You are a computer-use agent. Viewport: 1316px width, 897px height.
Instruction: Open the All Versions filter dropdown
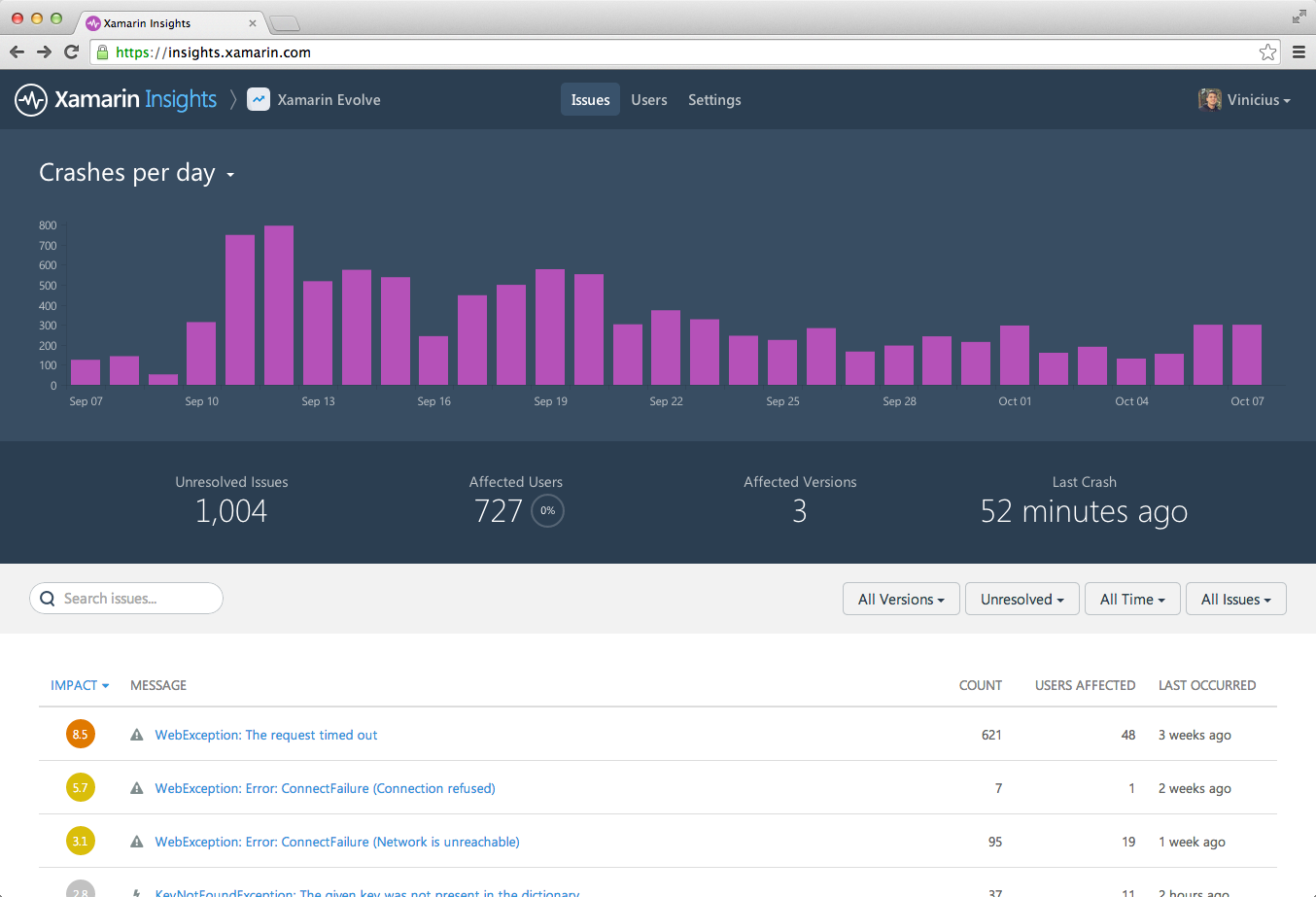tap(901, 599)
